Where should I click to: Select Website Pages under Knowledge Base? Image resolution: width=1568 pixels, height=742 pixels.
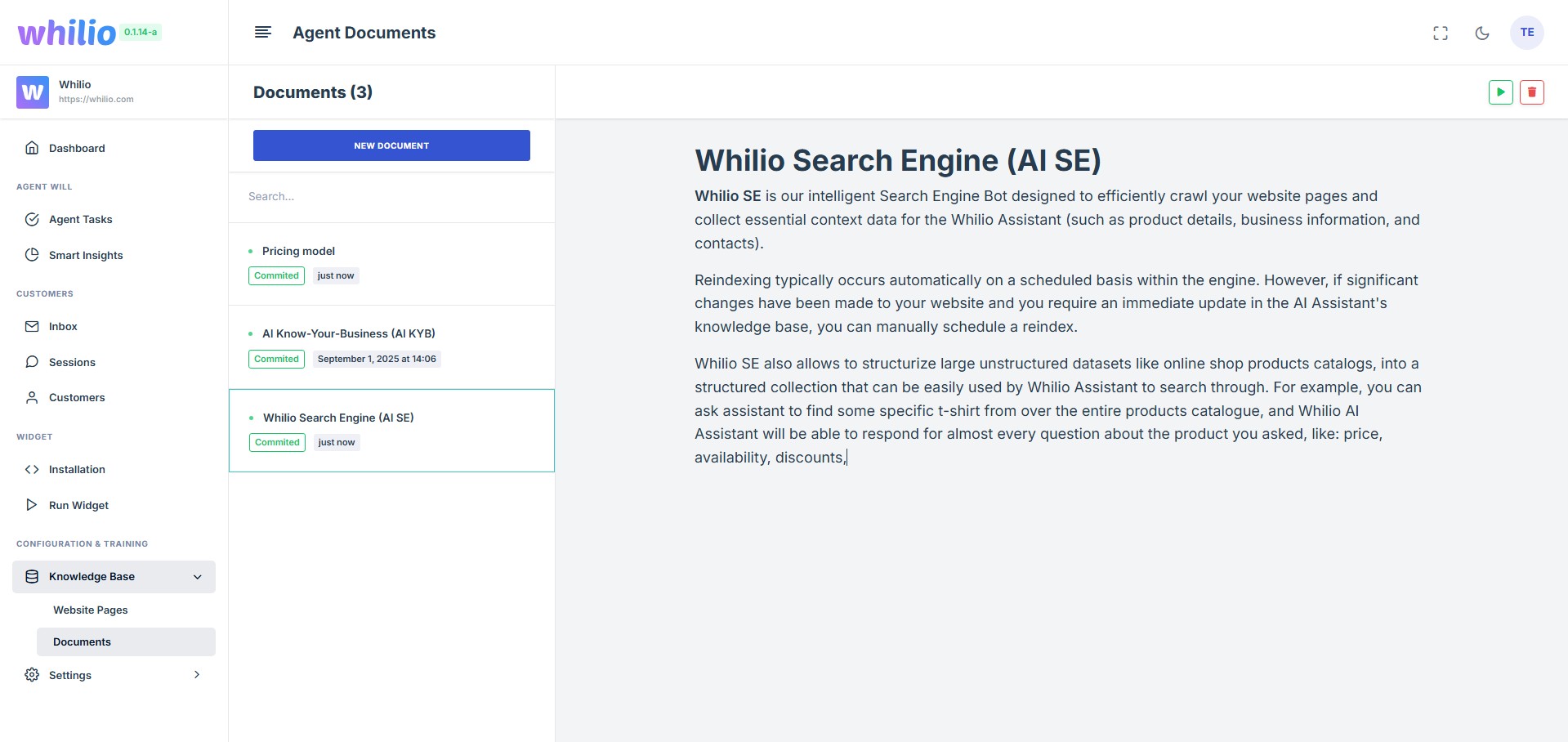90,610
